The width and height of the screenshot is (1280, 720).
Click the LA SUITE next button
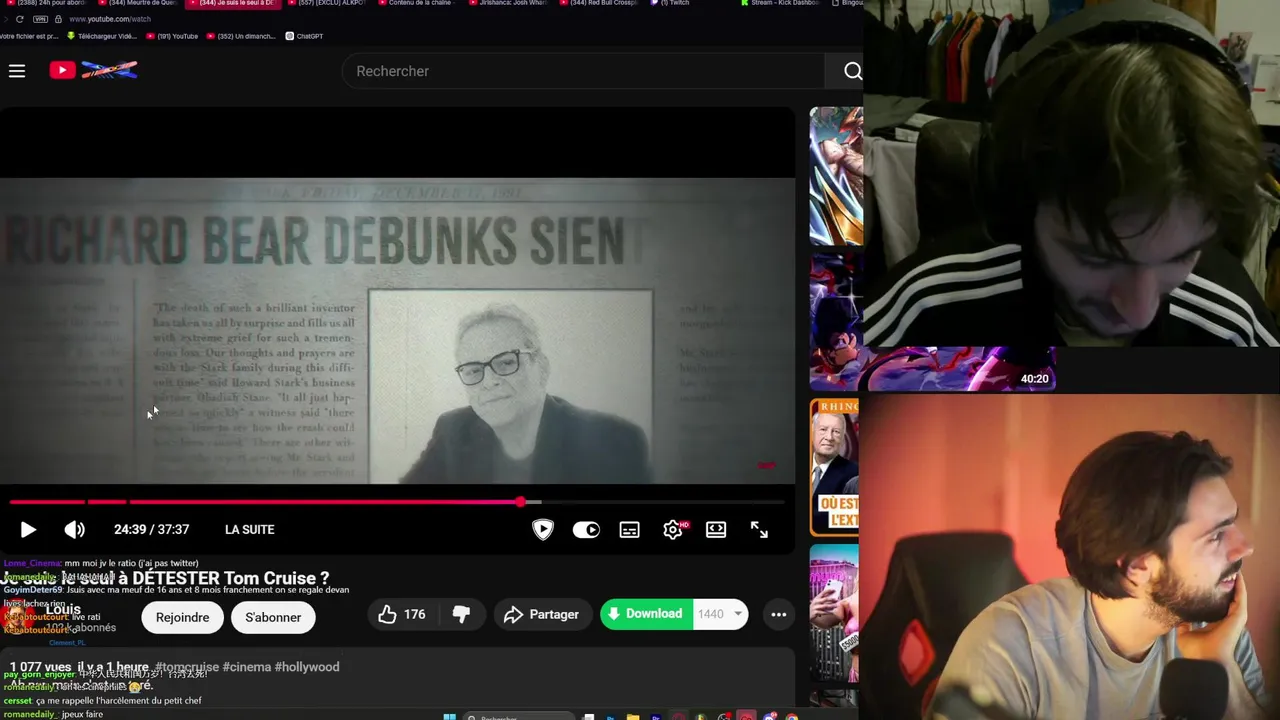[x=249, y=529]
